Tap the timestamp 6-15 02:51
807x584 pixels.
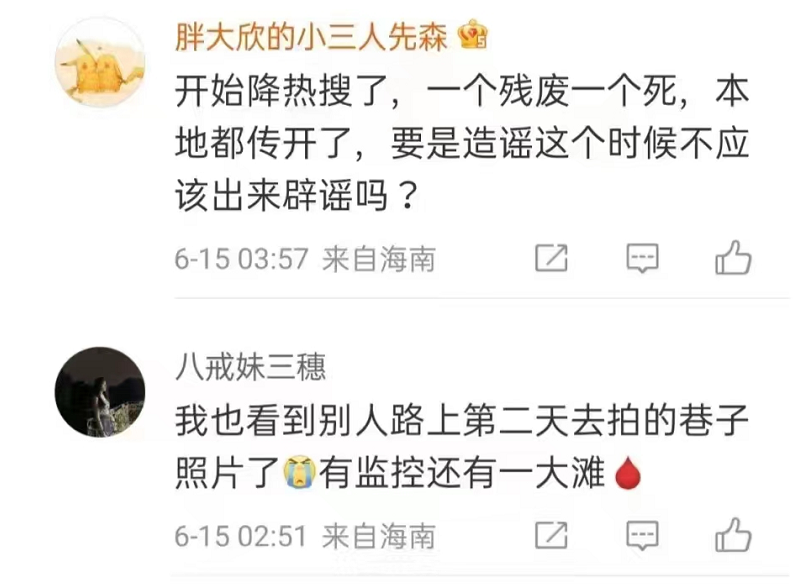241,536
